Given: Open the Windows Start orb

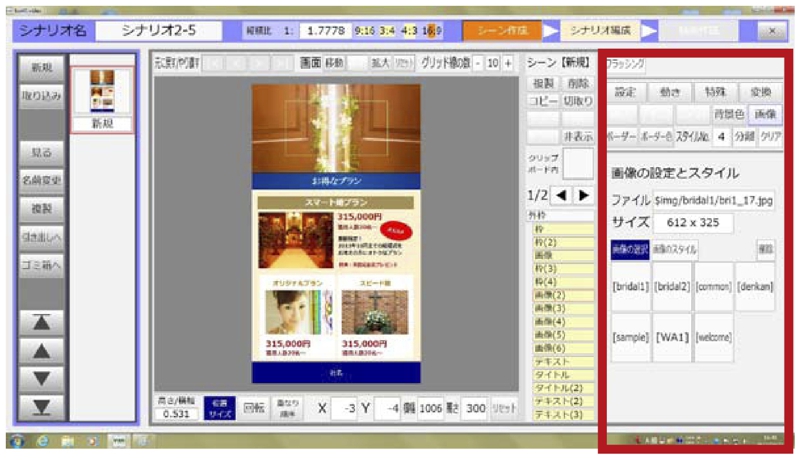Looking at the screenshot, I should pyautogui.click(x=16, y=441).
